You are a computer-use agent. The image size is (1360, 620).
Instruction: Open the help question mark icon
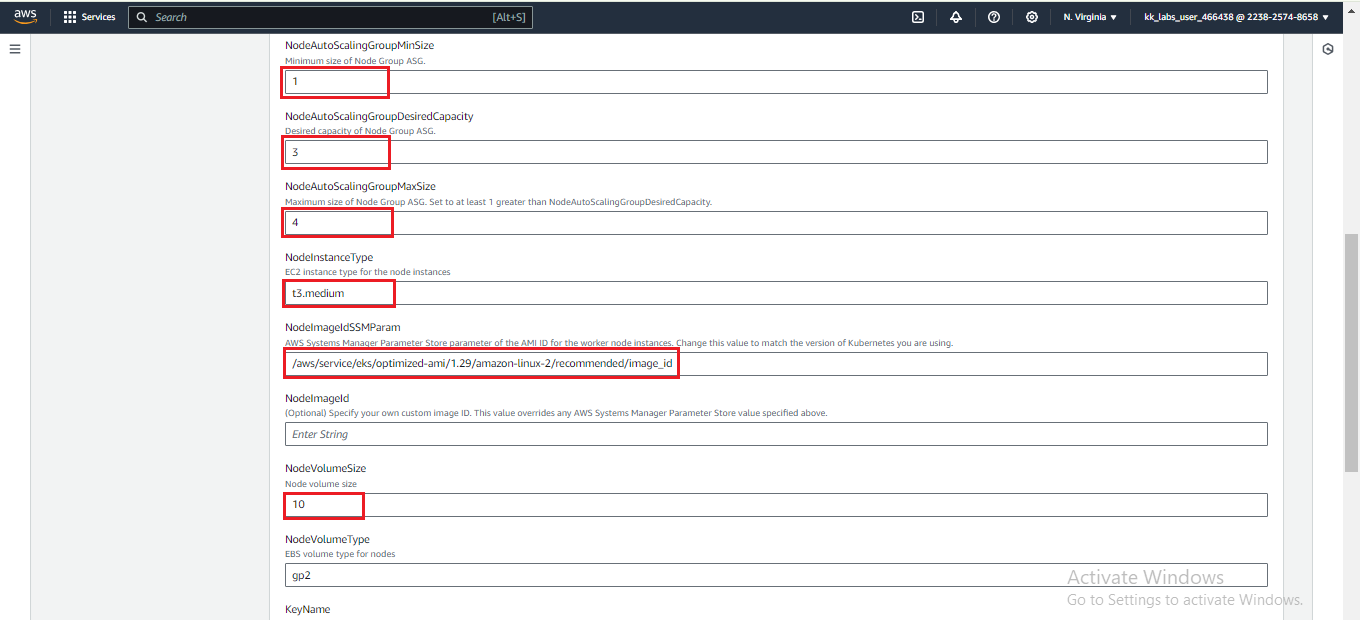click(x=993, y=17)
